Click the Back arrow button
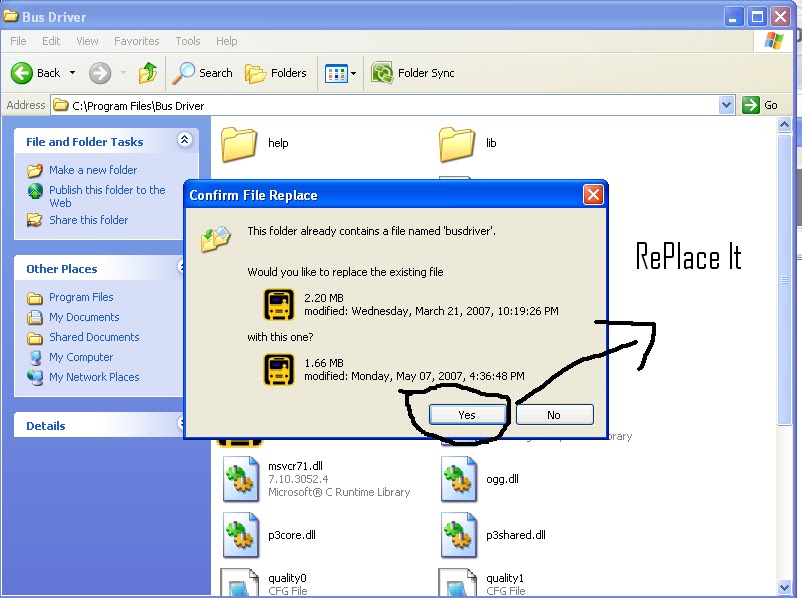Image resolution: width=802 pixels, height=598 pixels. pos(21,73)
